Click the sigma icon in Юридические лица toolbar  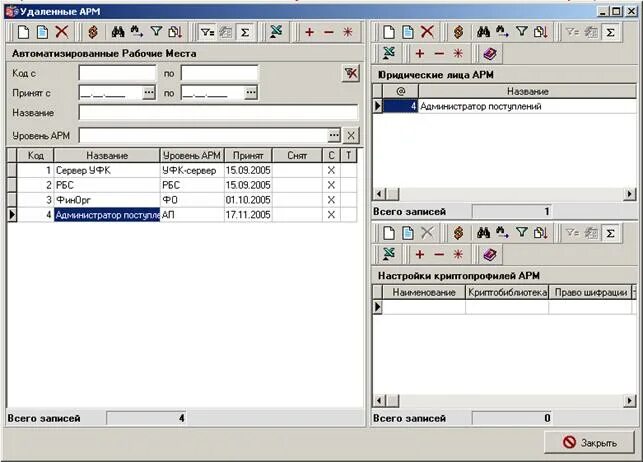[610, 32]
